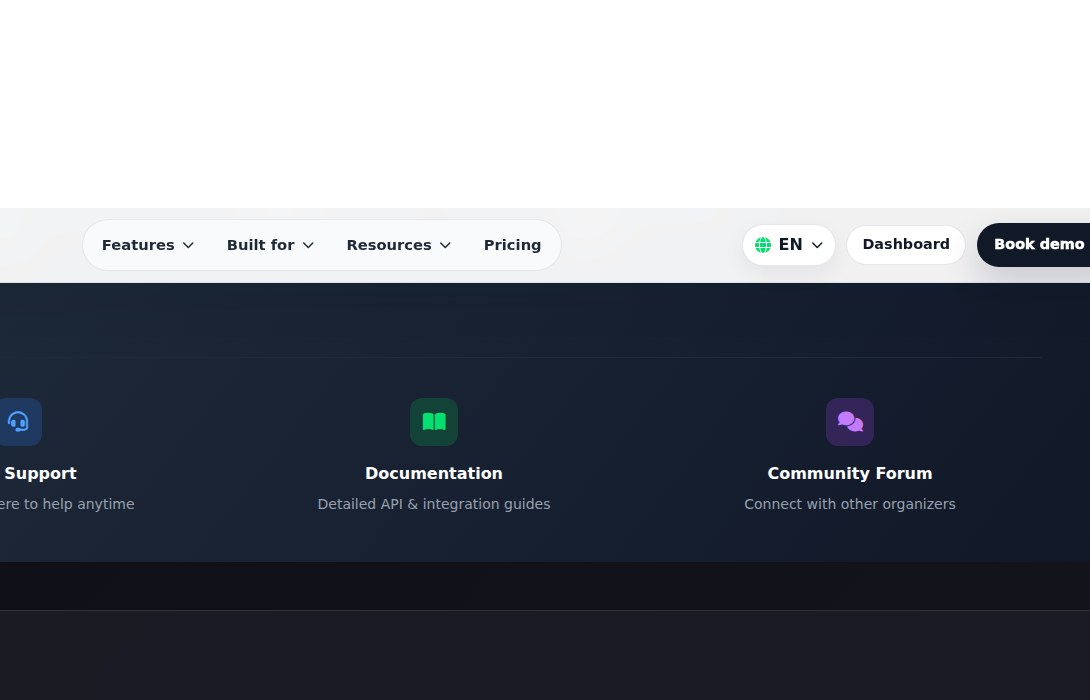Open the Resources dropdown menu
The height and width of the screenshot is (700, 1090).
click(399, 245)
